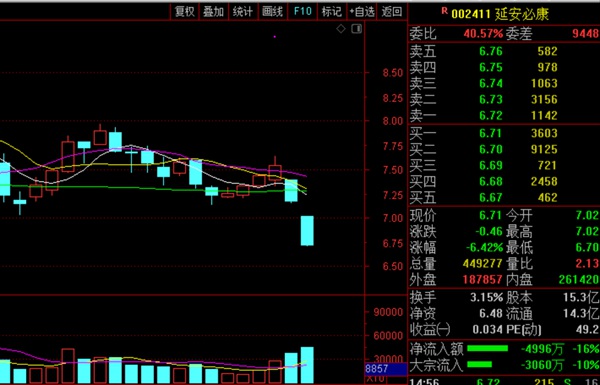Open F10 company information
600x385 pixels.
[302, 11]
